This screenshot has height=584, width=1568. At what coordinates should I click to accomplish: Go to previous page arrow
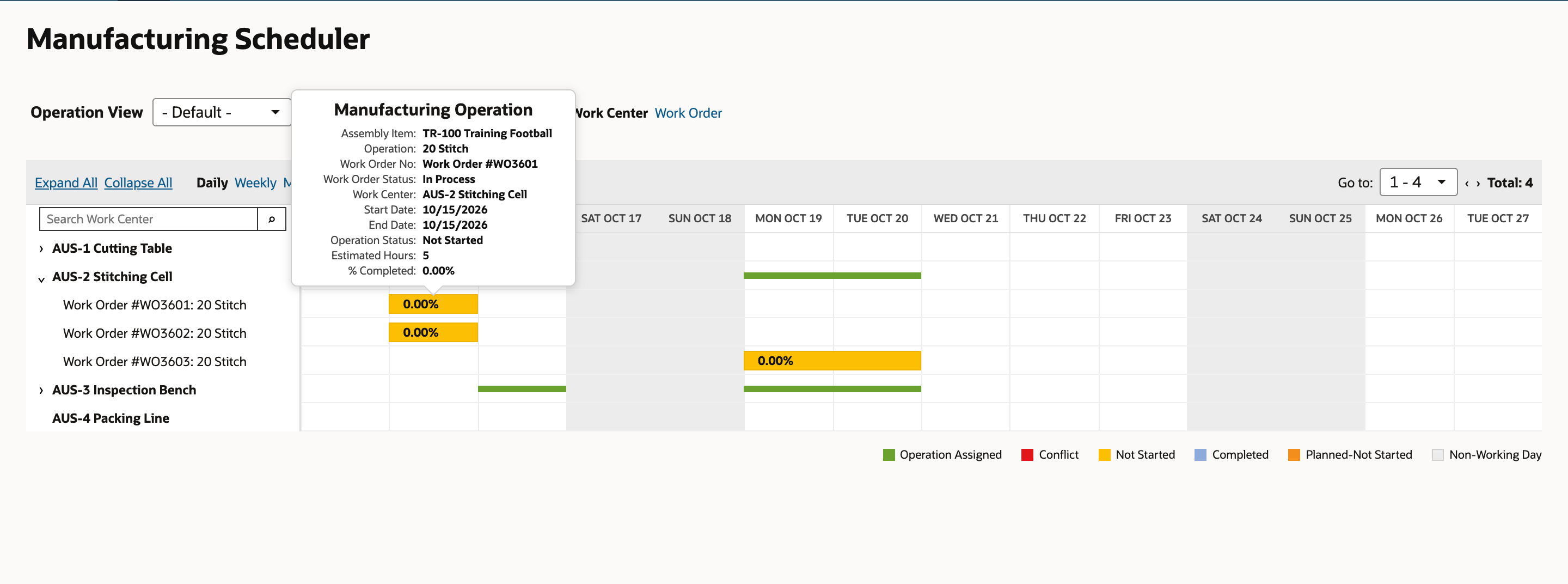pos(1467,183)
